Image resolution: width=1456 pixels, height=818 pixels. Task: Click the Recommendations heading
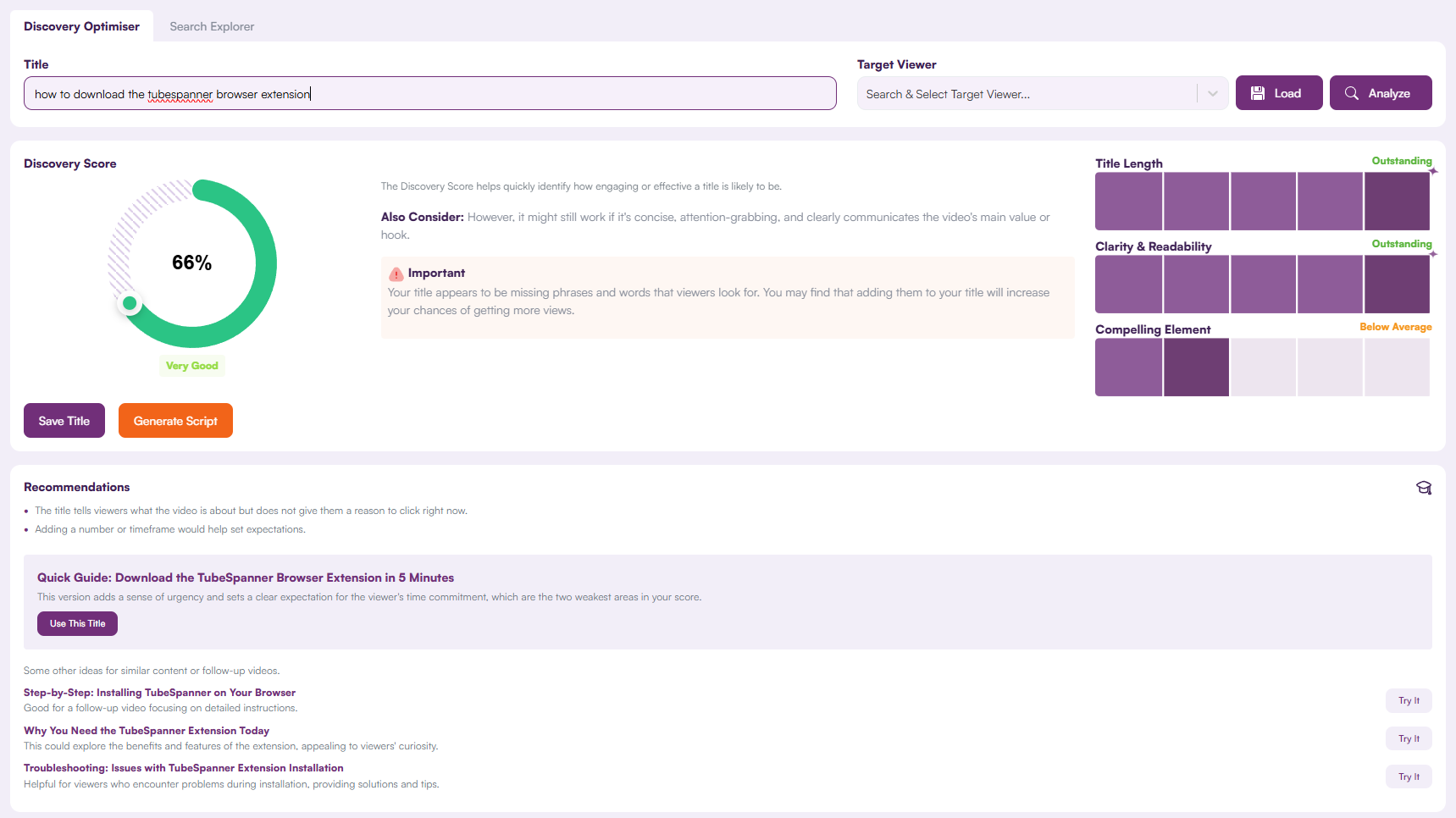point(77,487)
